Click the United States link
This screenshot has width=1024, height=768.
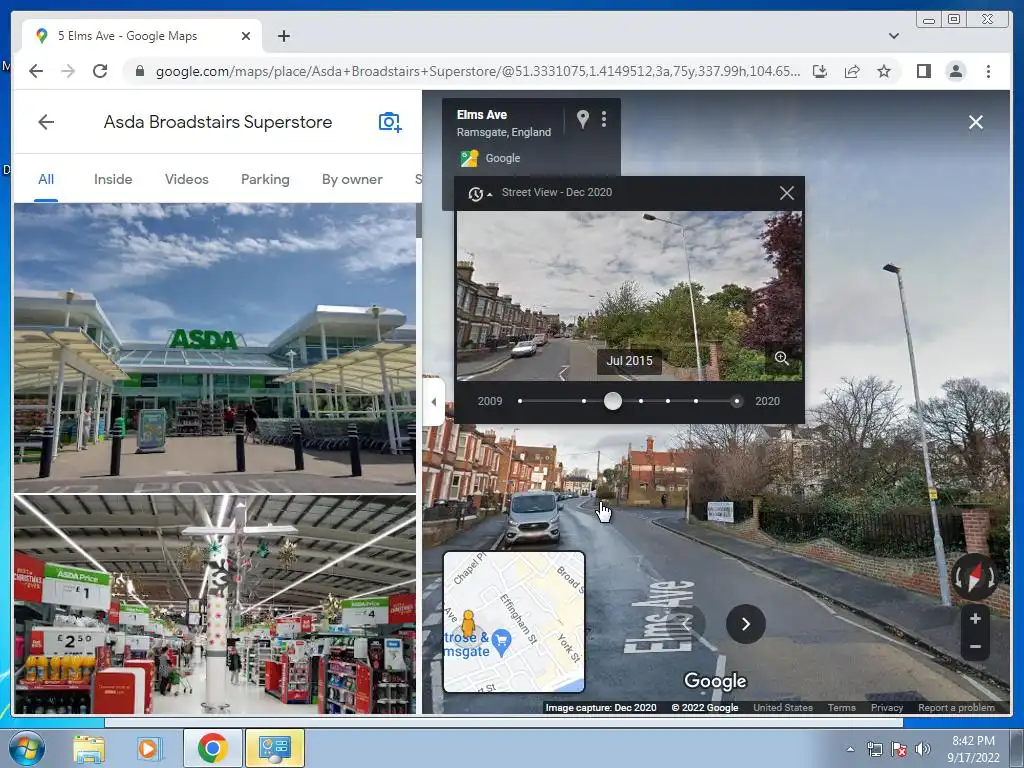point(782,708)
